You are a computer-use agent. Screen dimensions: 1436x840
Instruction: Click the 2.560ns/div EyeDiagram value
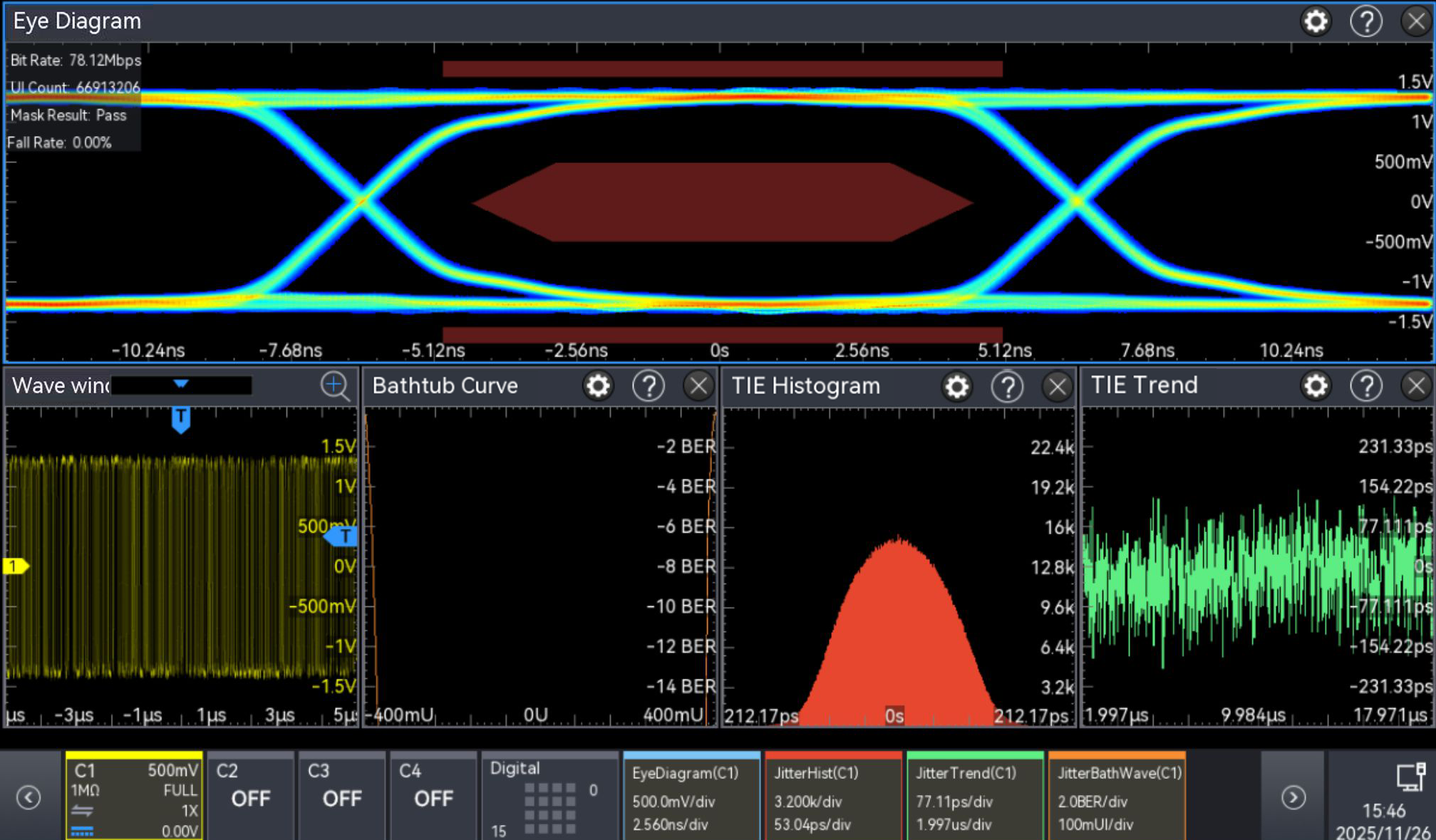point(670,824)
